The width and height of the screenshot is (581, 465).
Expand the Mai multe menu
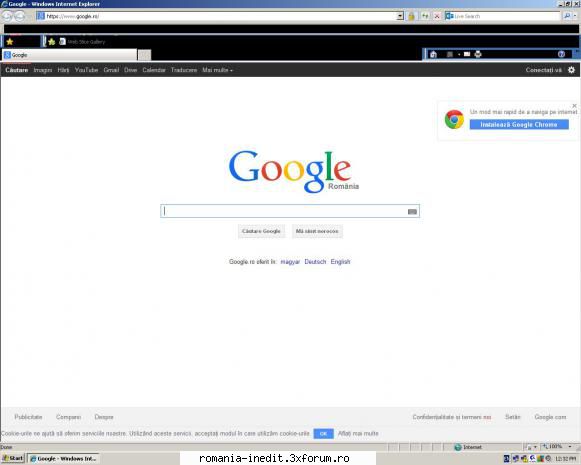point(217,70)
